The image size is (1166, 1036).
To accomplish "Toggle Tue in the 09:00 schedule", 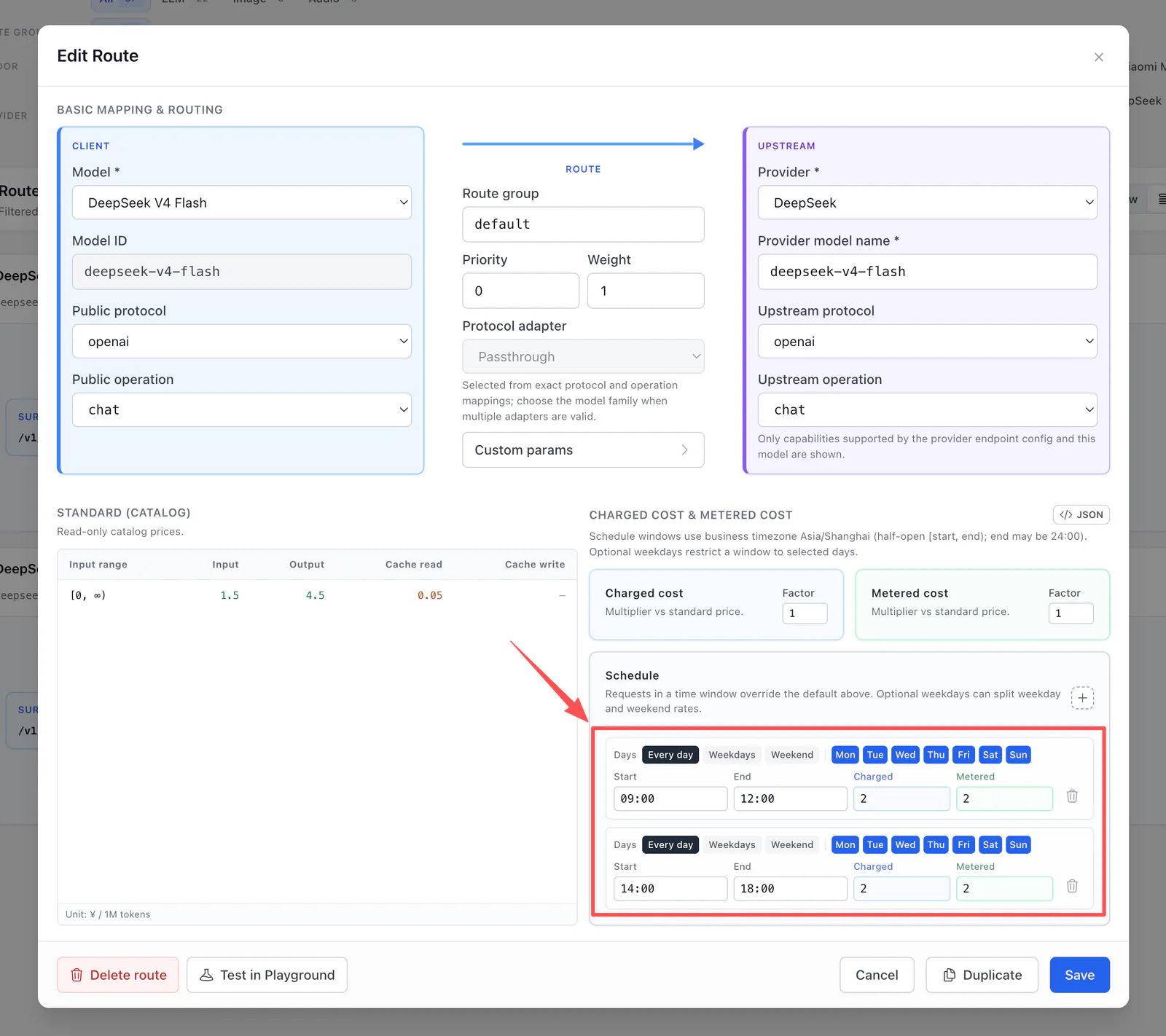I will point(875,755).
